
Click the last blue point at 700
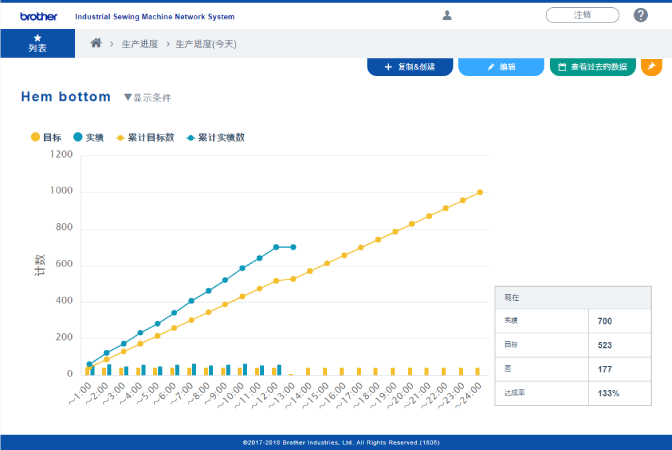point(292,247)
